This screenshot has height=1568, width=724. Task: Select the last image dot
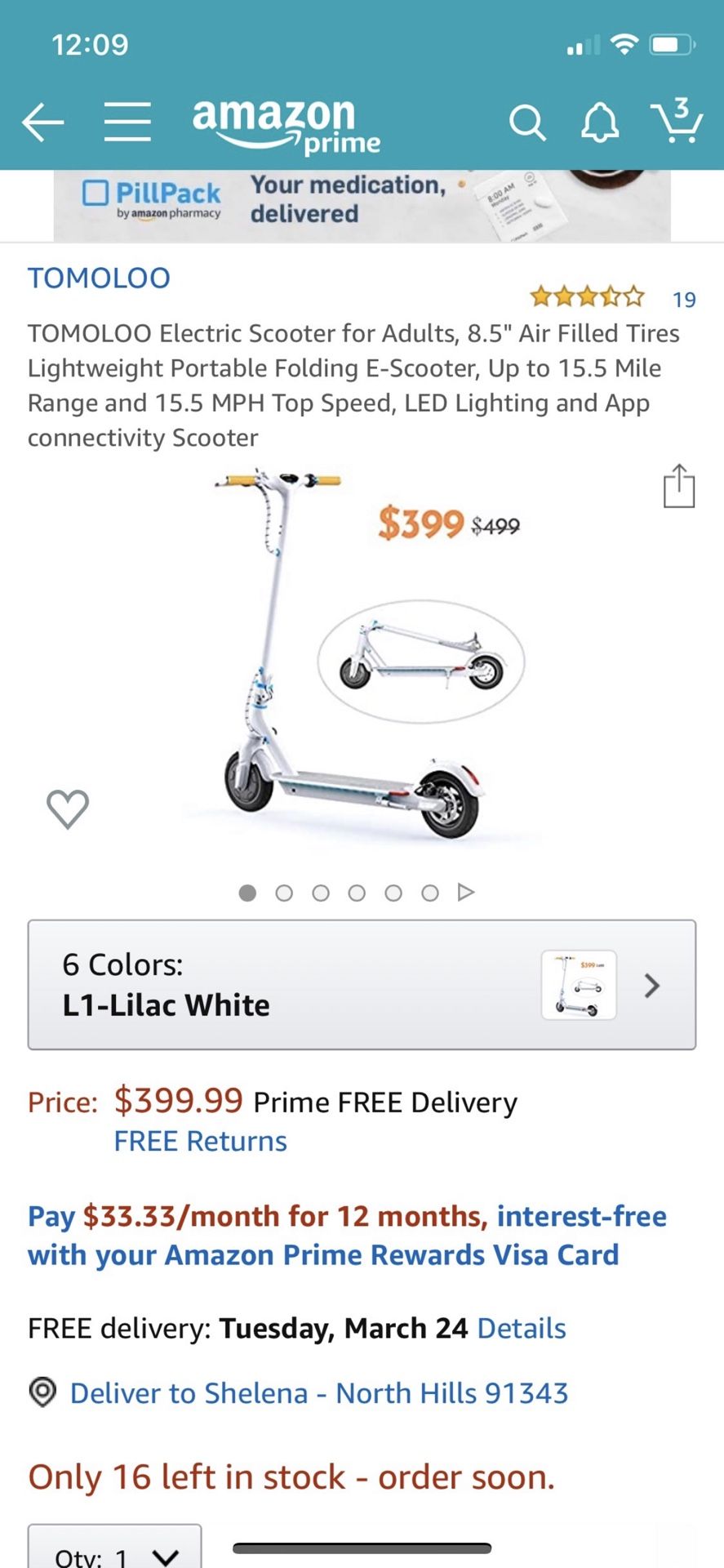(x=430, y=893)
